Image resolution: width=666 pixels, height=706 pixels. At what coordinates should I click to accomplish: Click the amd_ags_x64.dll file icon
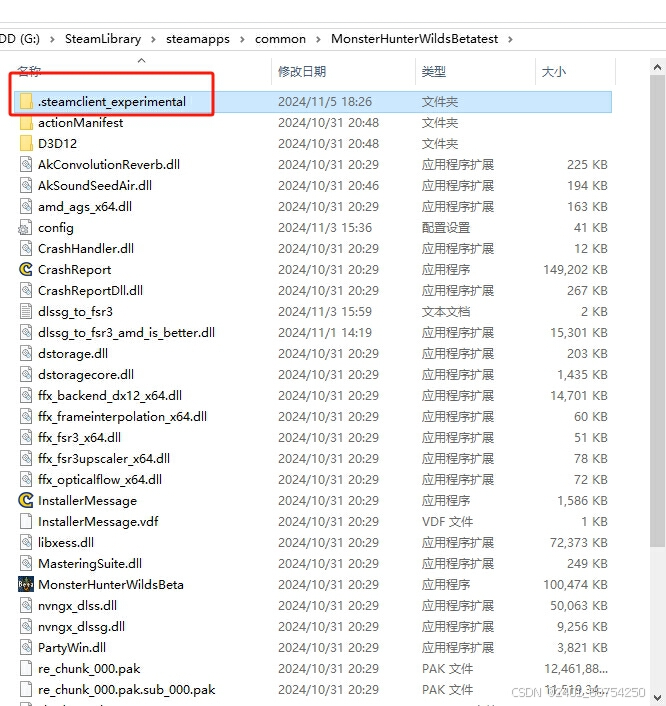point(26,207)
